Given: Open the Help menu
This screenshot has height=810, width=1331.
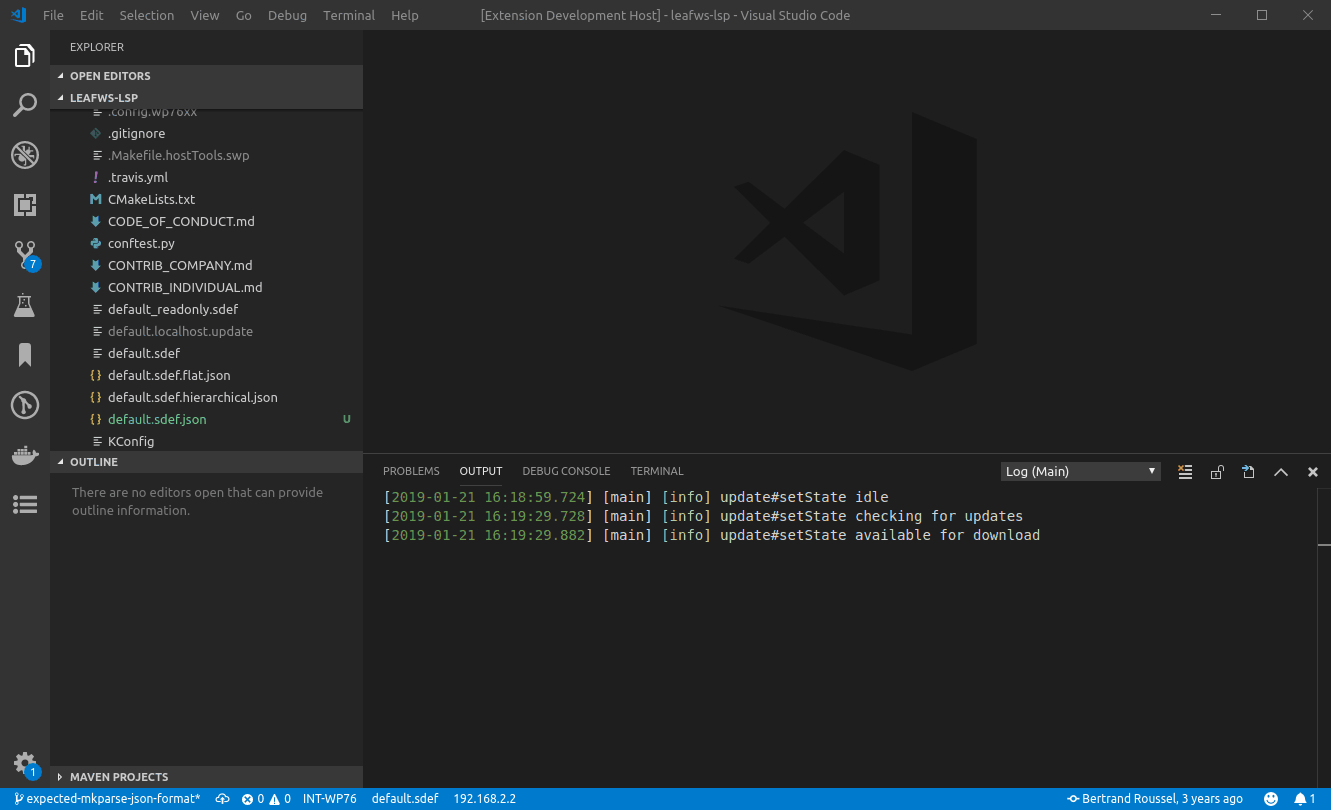Looking at the screenshot, I should 405,15.
